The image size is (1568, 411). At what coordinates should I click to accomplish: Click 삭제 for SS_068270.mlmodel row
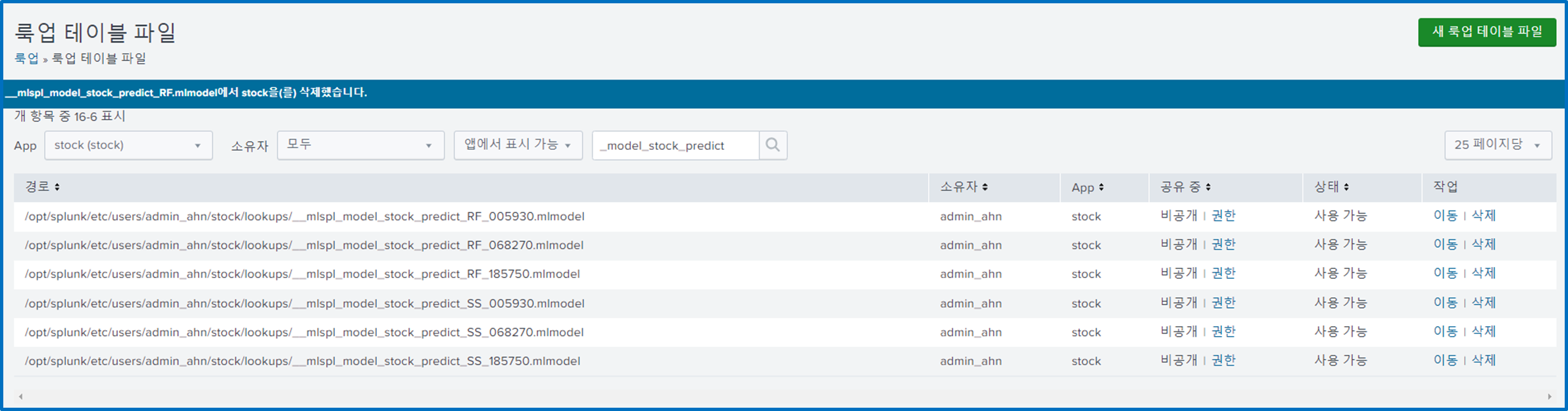(1484, 332)
